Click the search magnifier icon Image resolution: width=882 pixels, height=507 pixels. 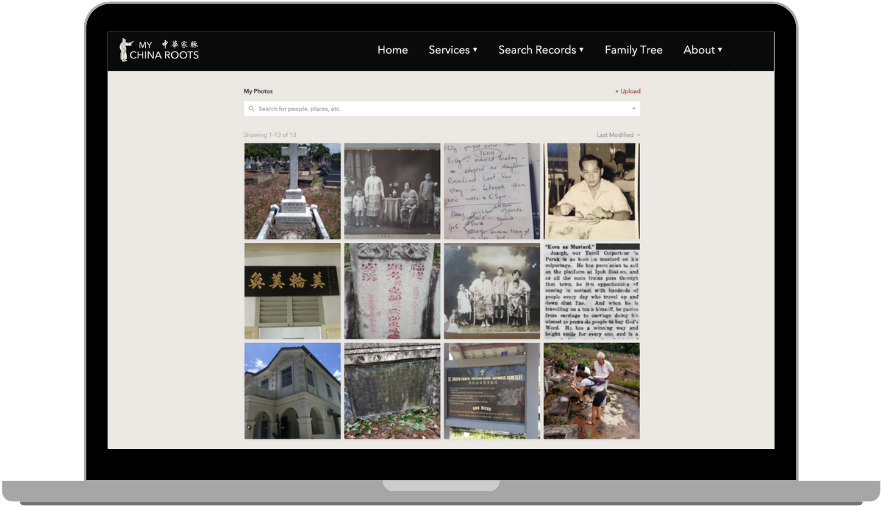coord(252,109)
